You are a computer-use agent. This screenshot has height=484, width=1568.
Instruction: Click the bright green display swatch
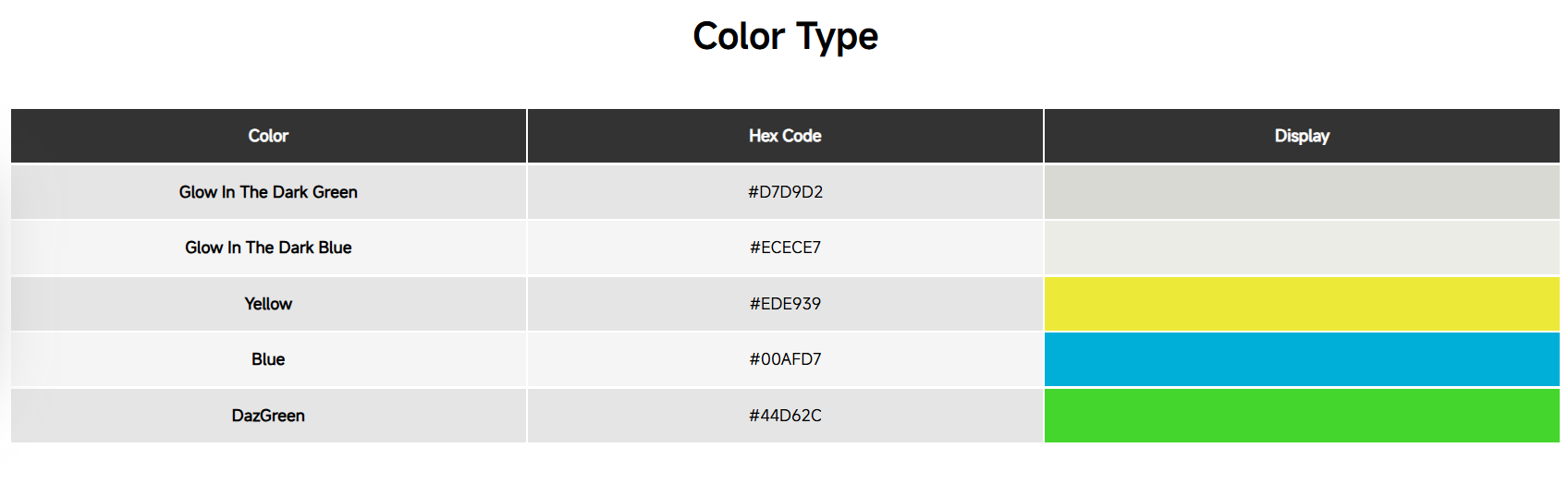pos(1302,416)
